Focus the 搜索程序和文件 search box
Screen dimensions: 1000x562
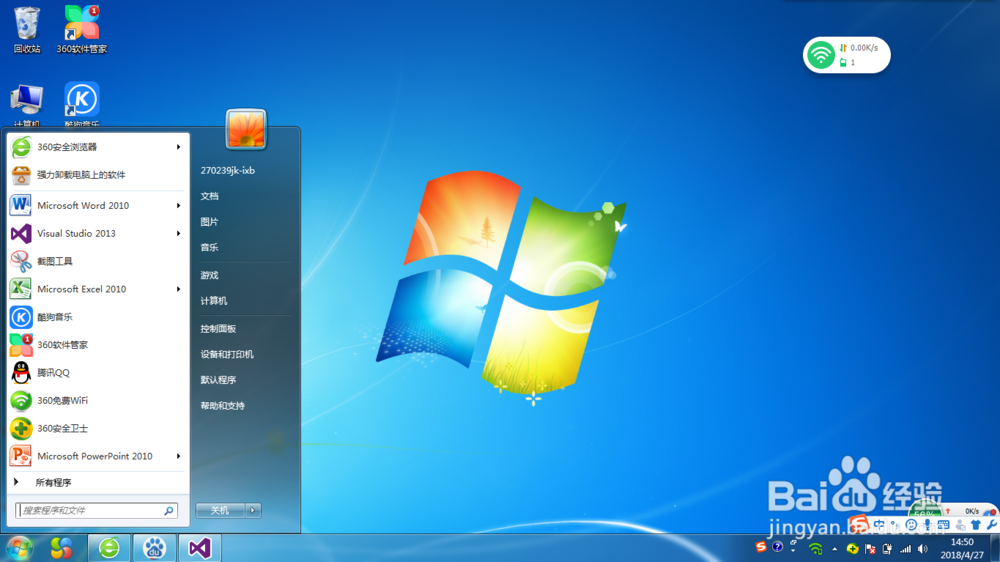(x=96, y=510)
